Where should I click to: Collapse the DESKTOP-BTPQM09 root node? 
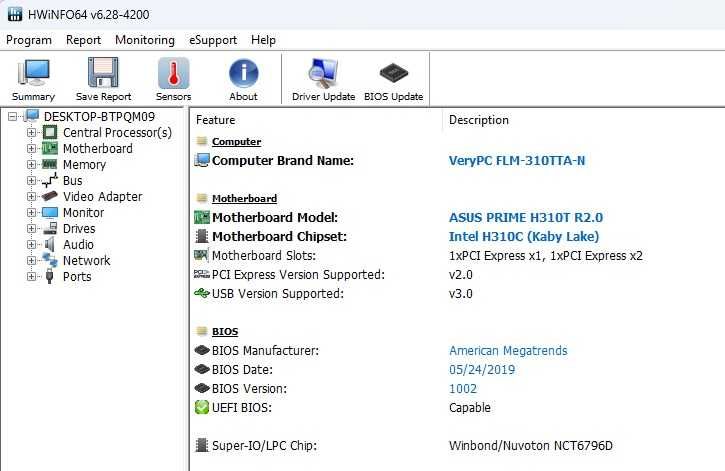(13, 116)
